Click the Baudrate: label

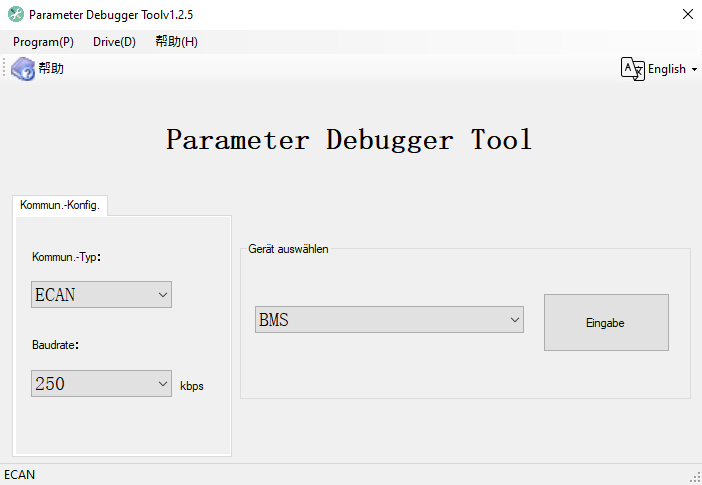coord(55,345)
